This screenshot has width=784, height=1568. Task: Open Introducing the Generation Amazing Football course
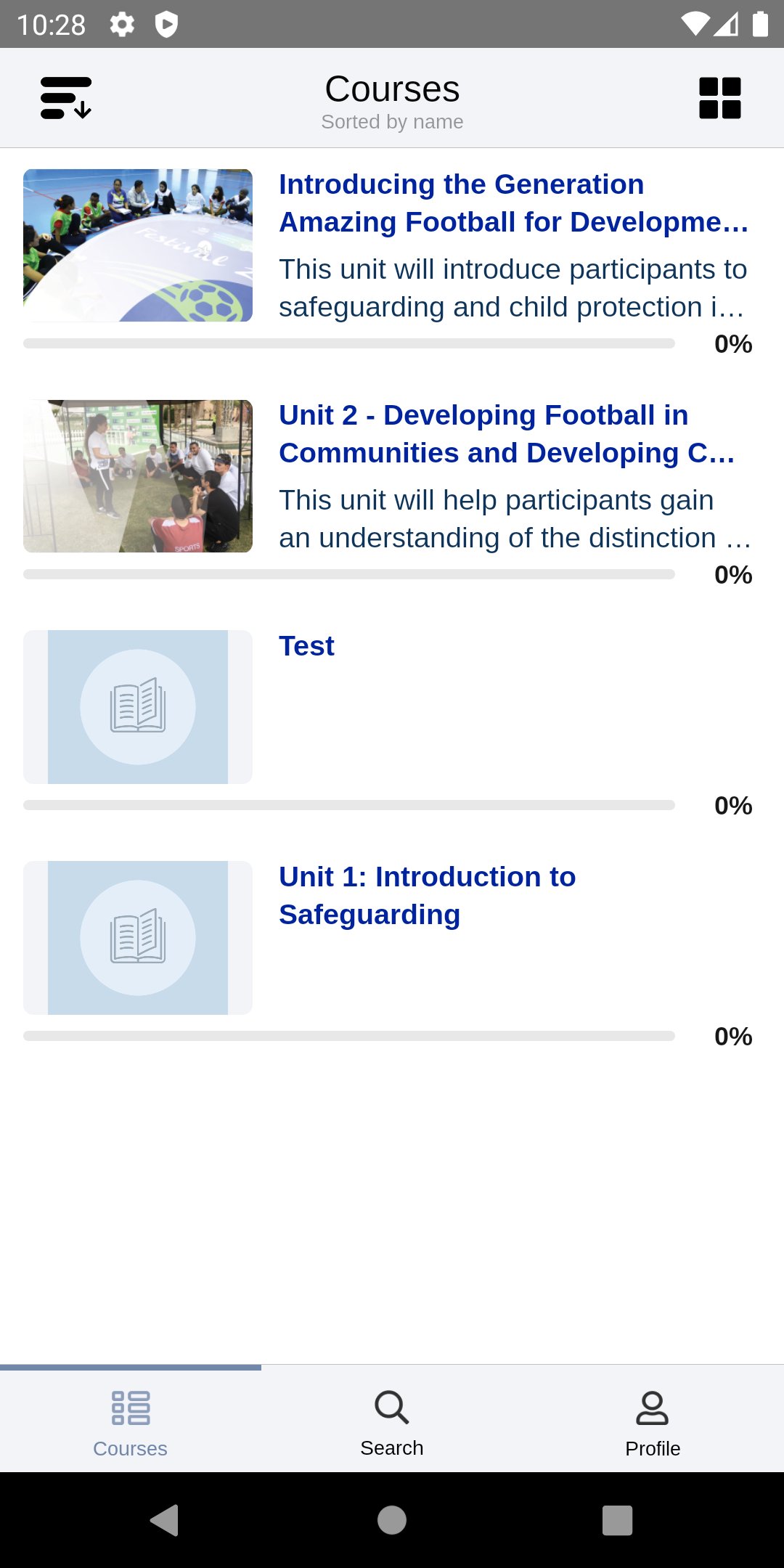(x=513, y=203)
